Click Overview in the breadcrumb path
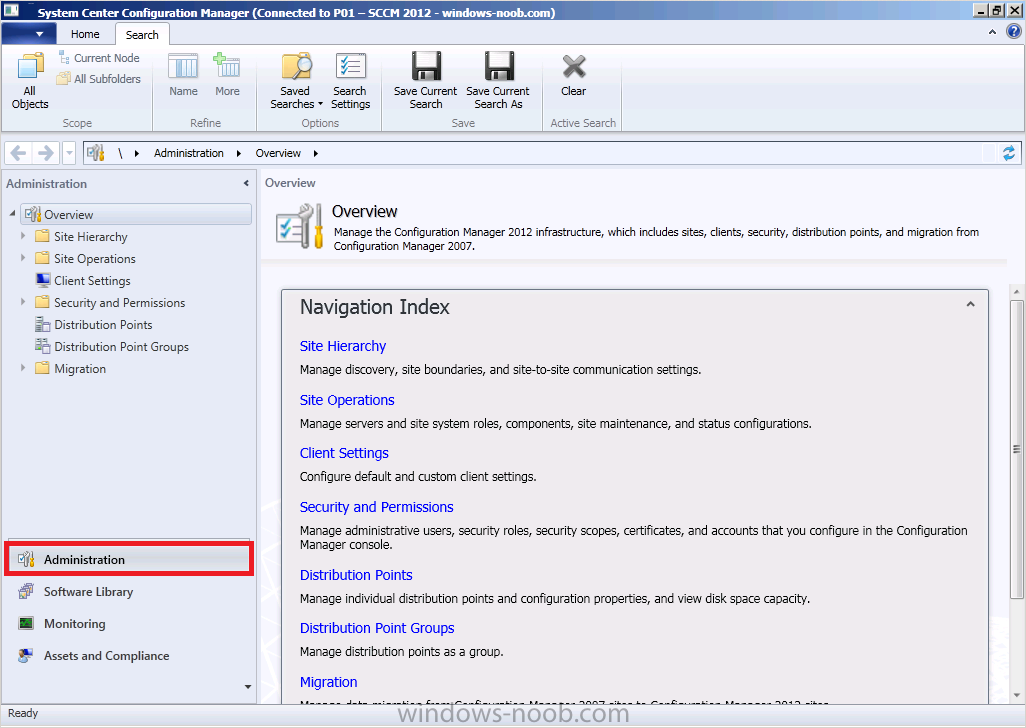 [278, 153]
